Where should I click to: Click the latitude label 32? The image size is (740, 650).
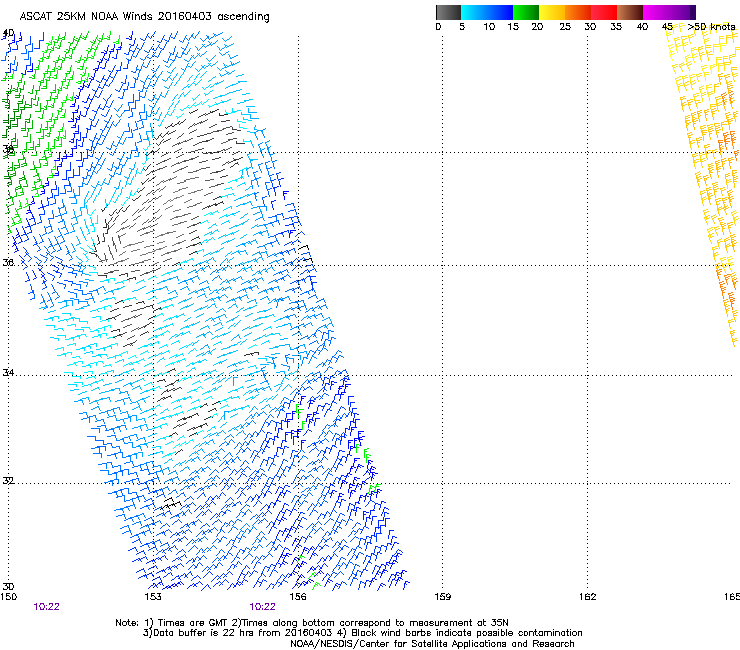tap(8, 481)
